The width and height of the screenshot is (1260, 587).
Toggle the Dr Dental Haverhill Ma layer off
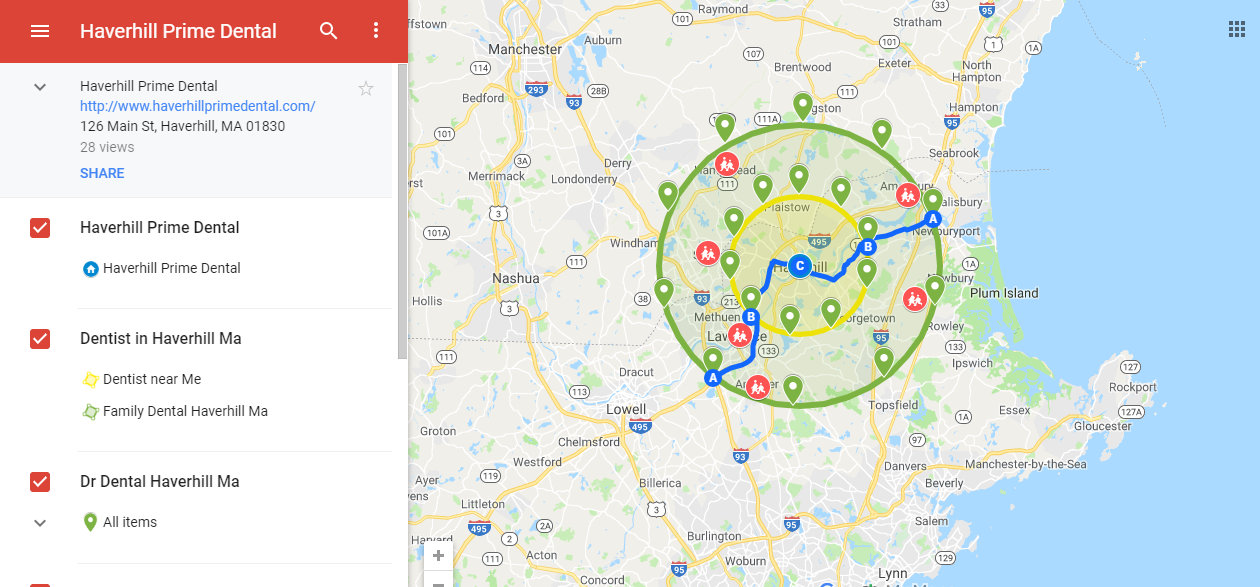39,481
